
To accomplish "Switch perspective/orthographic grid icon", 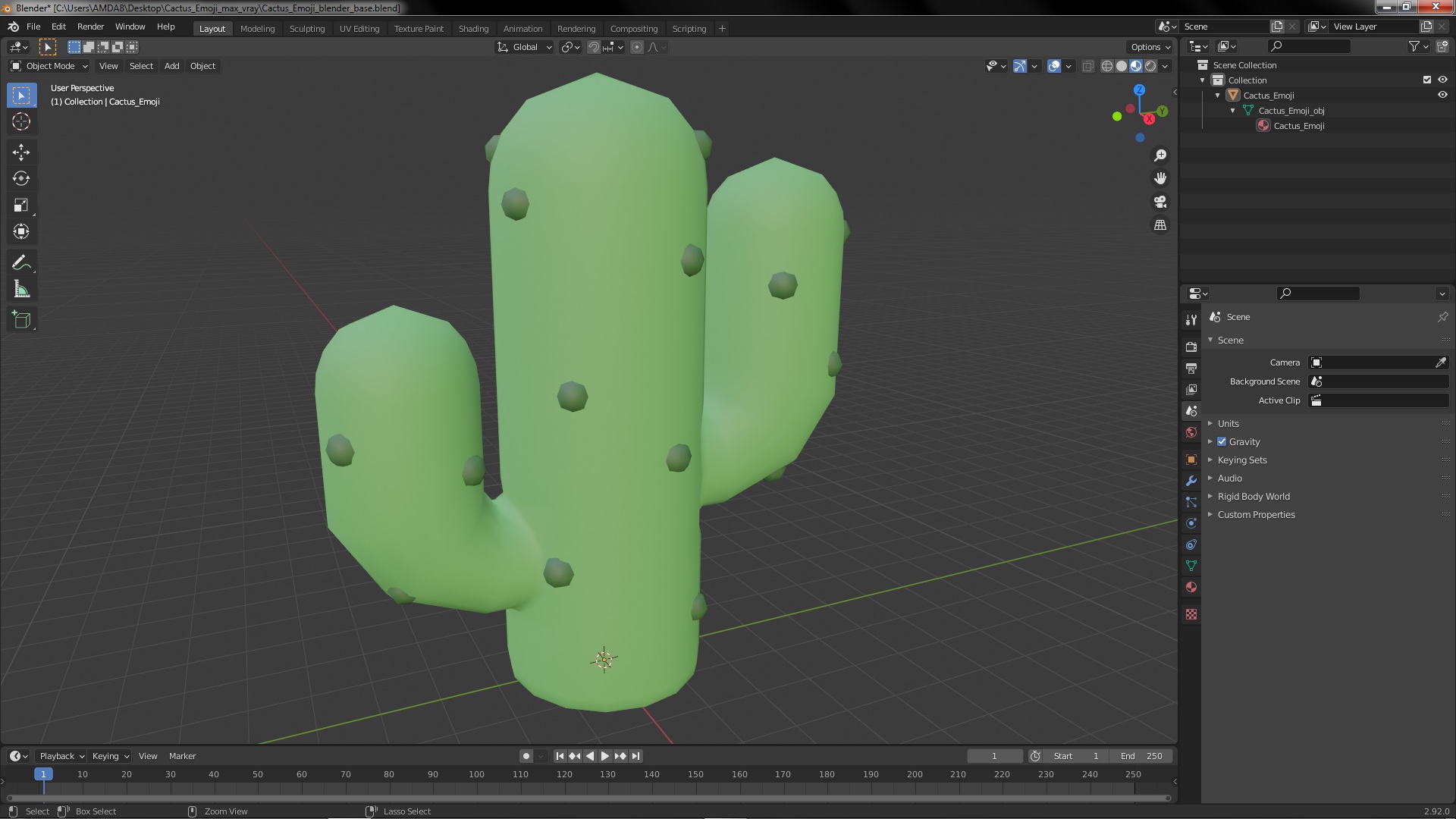I will coord(1160,225).
